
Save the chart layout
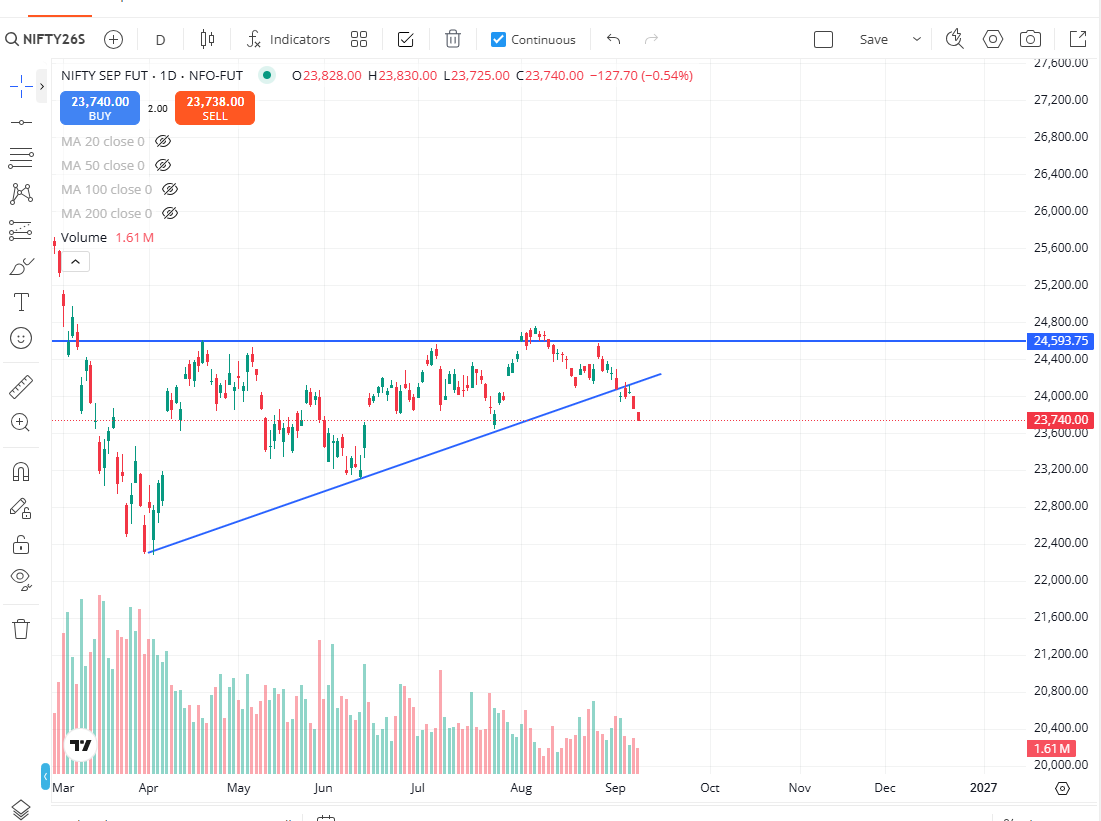tap(873, 40)
